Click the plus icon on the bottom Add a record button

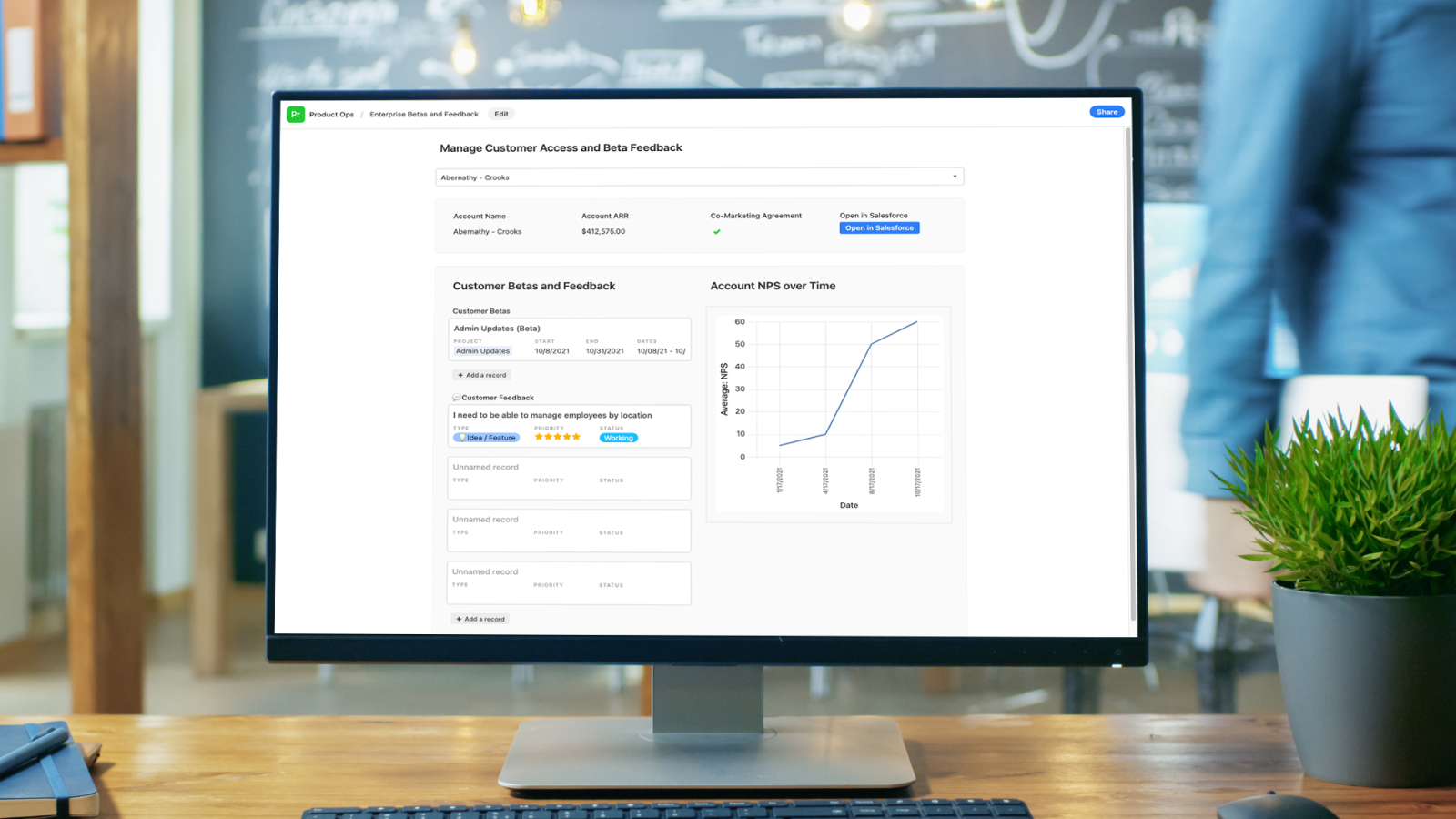tap(460, 619)
